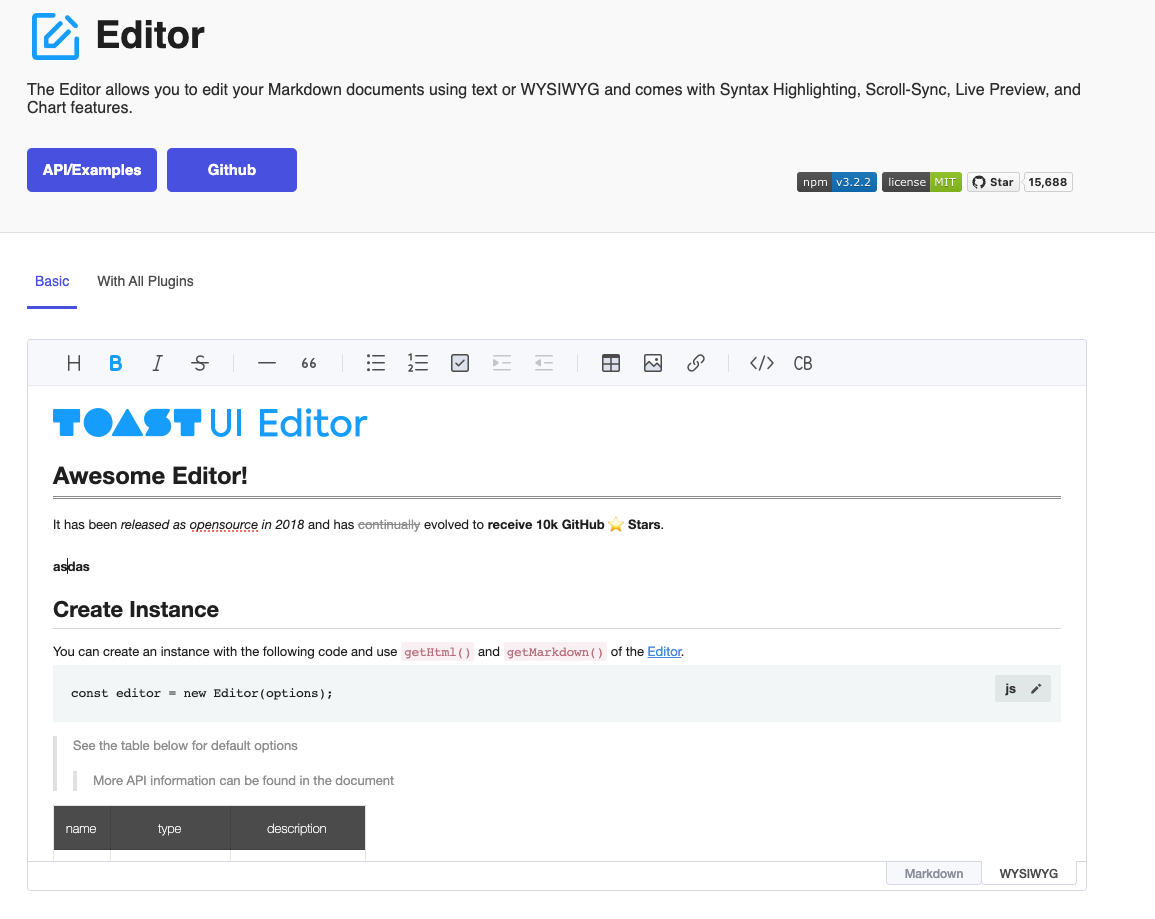Click the TOAST UI Editor logo image
1155x919 pixels.
(x=210, y=423)
